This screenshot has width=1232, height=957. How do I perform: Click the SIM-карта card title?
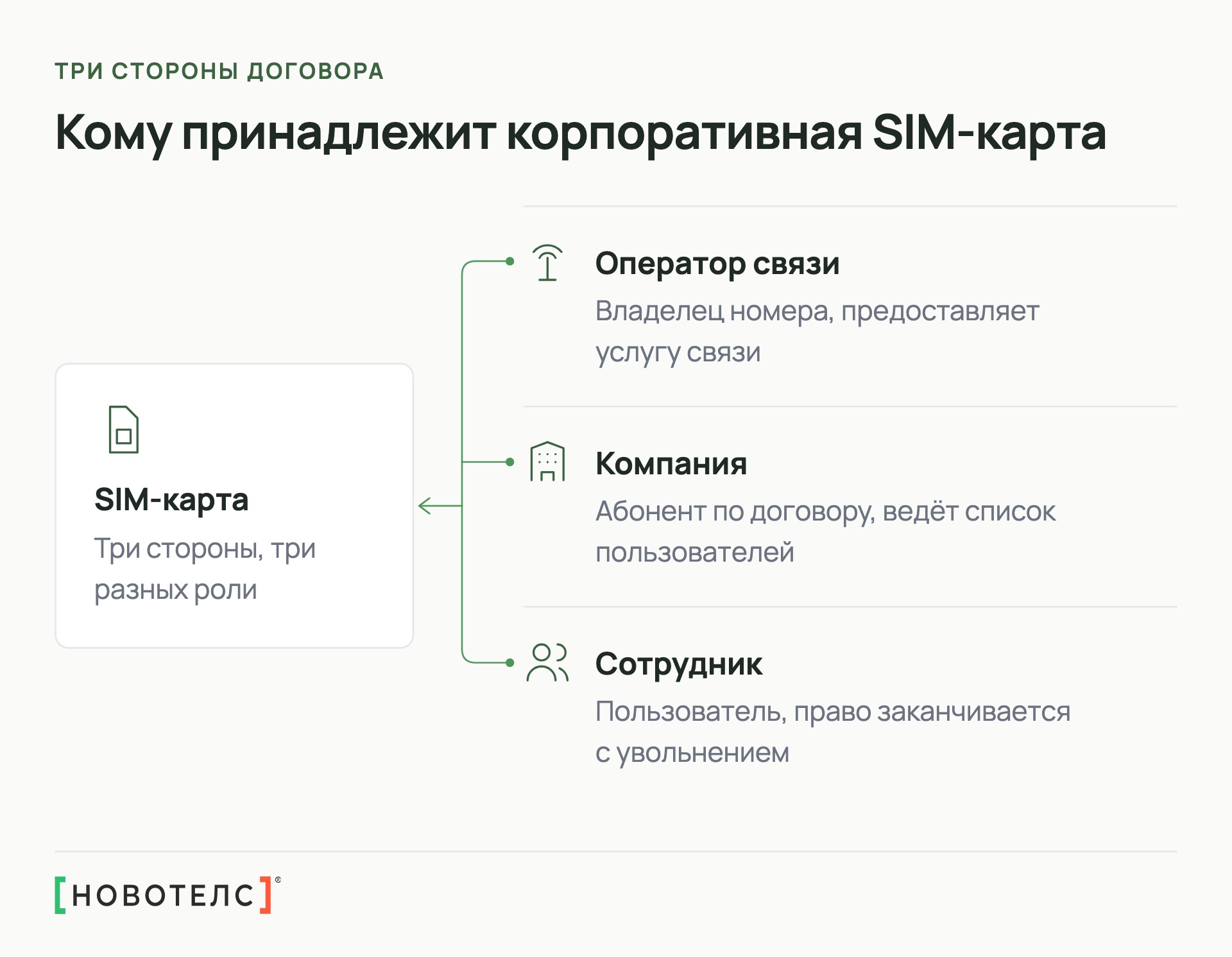tap(171, 499)
